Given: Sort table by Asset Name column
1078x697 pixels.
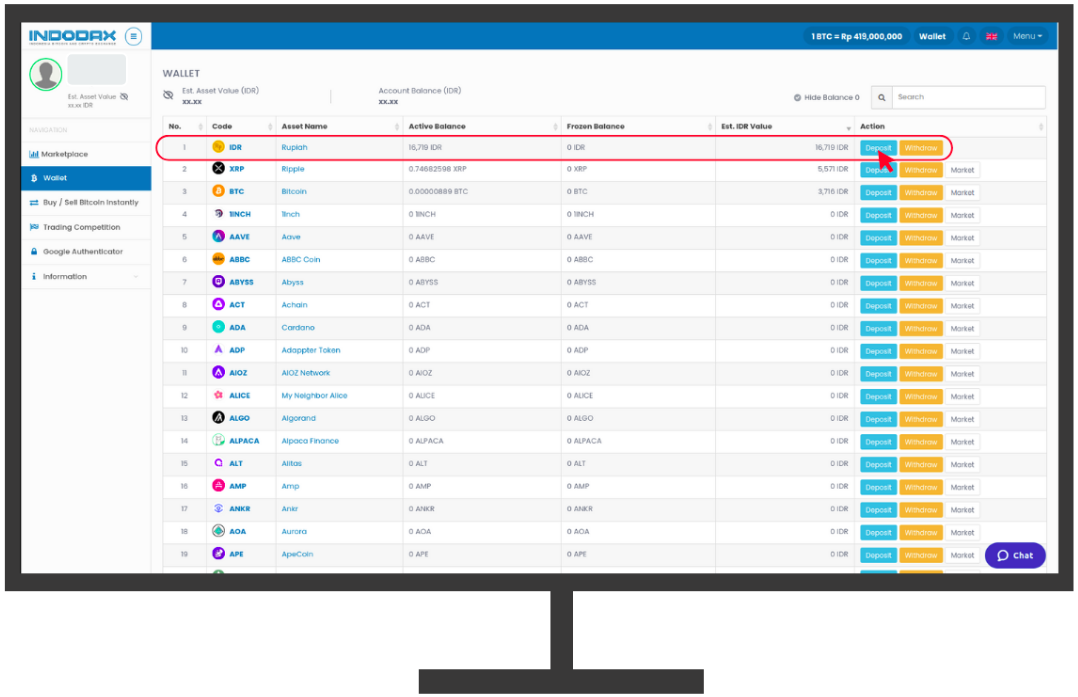Looking at the screenshot, I should [340, 126].
